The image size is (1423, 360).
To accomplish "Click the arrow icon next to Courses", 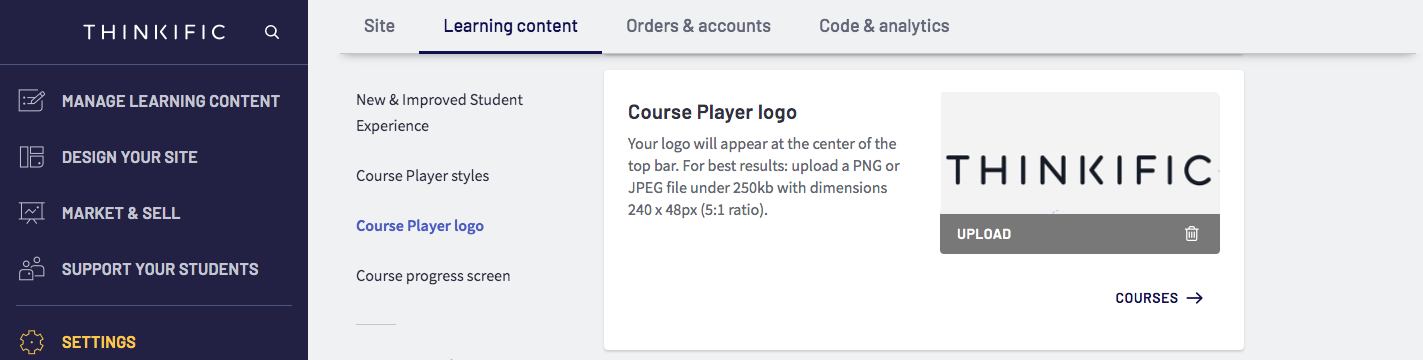I will tap(1194, 298).
